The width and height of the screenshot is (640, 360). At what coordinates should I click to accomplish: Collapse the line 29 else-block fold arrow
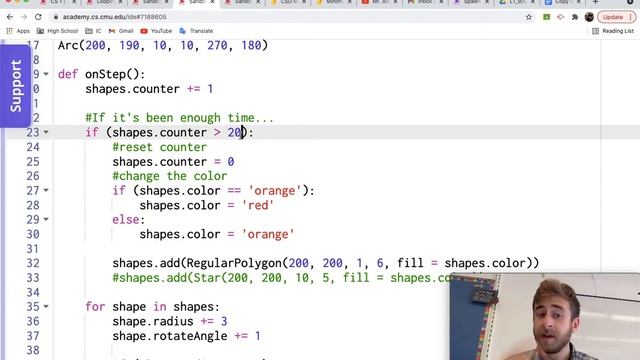[x=46, y=220]
